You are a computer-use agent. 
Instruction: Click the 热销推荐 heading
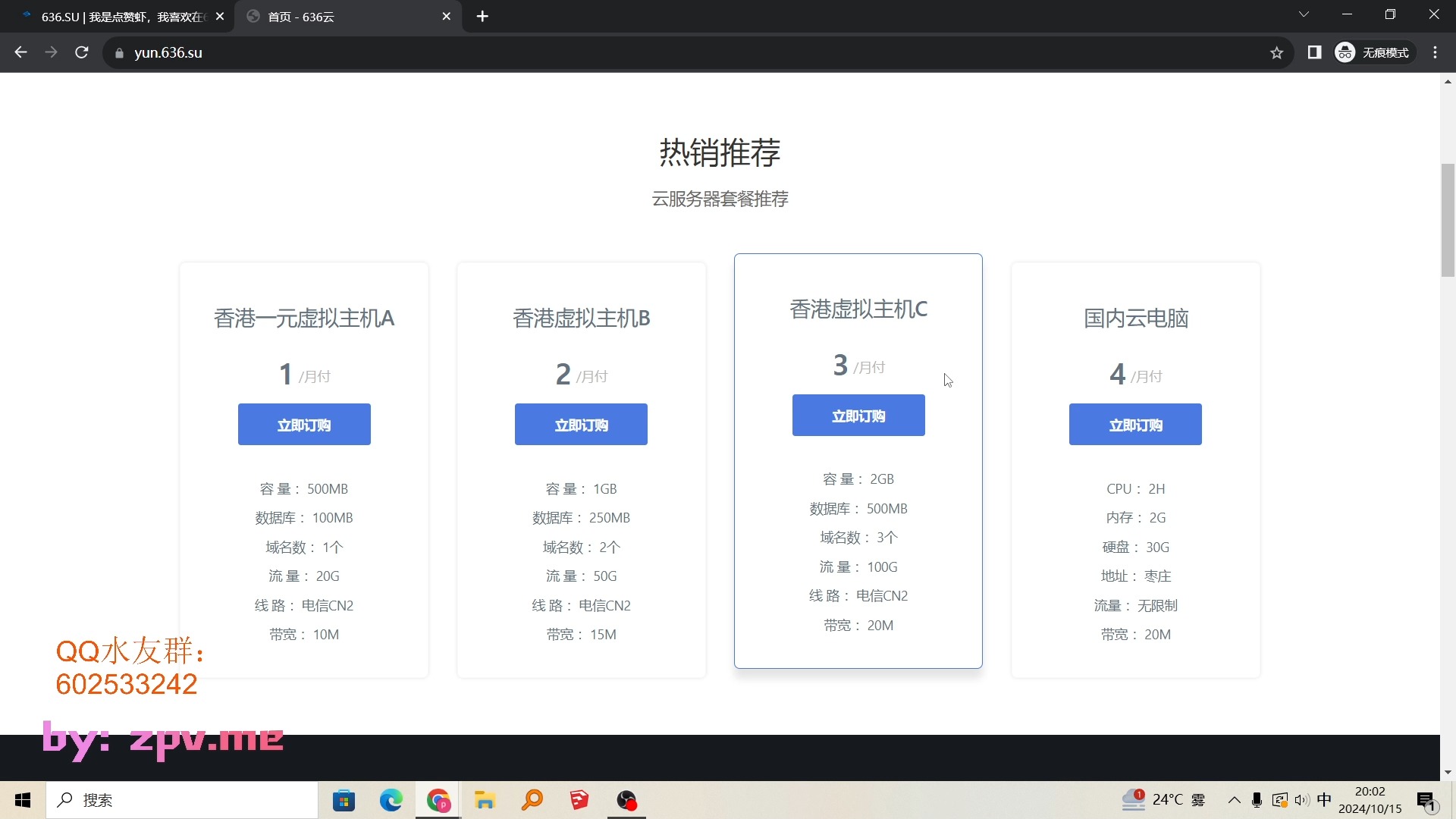pos(720,152)
